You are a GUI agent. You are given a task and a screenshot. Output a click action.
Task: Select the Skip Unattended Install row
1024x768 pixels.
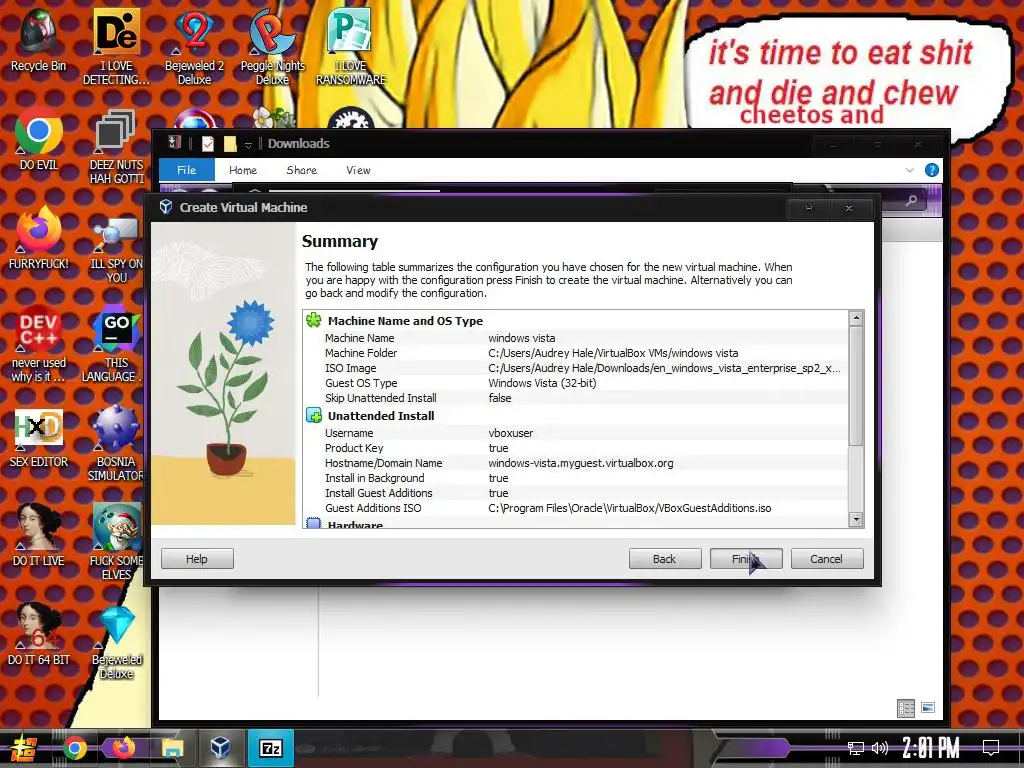(x=575, y=398)
